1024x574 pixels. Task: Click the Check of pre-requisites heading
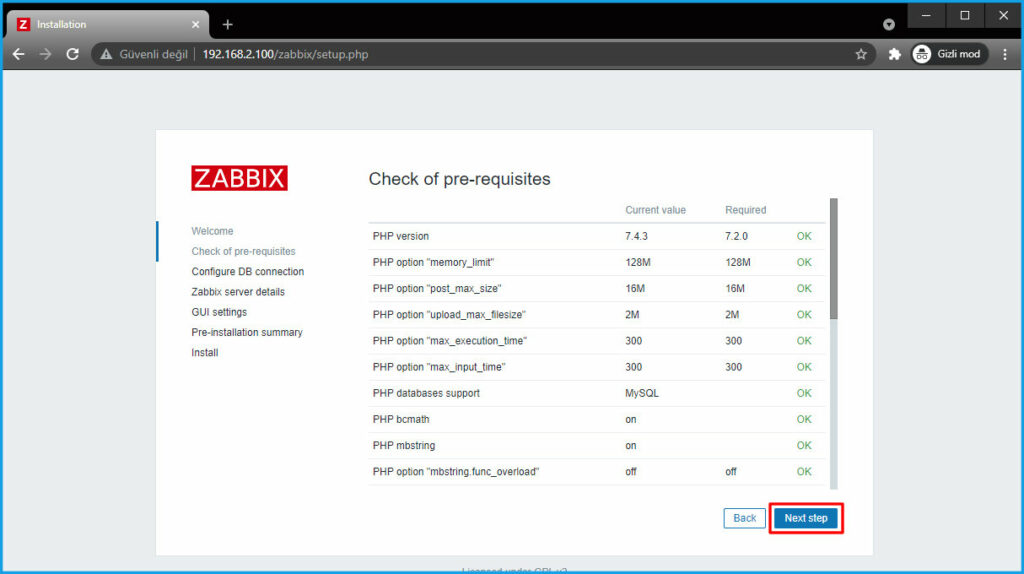point(459,179)
